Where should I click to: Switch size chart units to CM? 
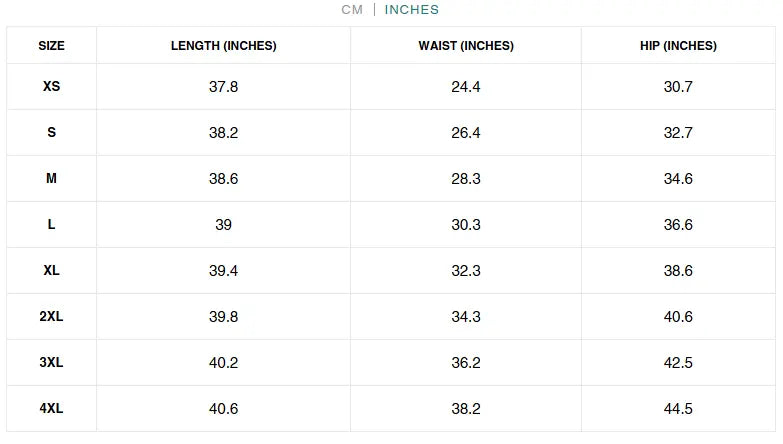352,10
